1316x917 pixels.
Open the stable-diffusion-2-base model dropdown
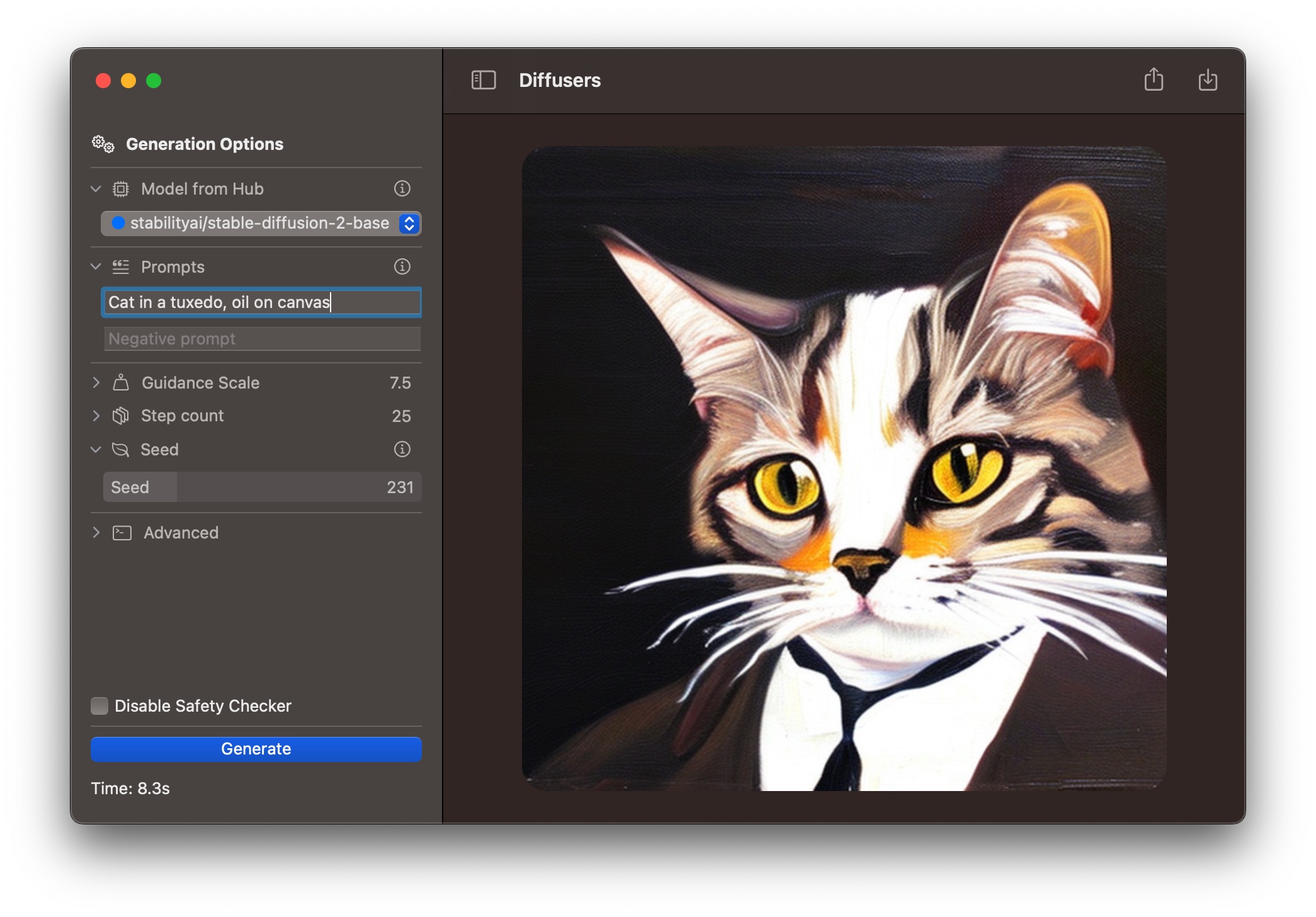click(408, 224)
